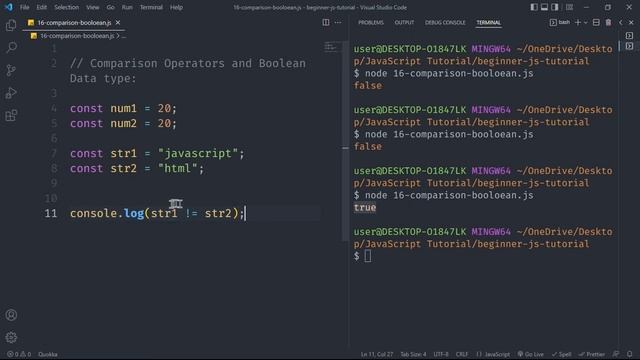Viewport: 640px width, 360px height.
Task: Click the Quokka status bar item
Action: pyautogui.click(x=48, y=354)
